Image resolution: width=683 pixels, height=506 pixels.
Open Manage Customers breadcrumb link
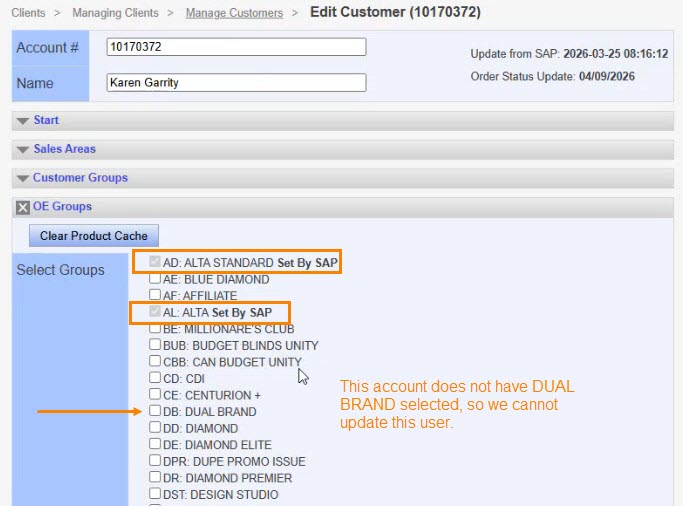point(236,13)
